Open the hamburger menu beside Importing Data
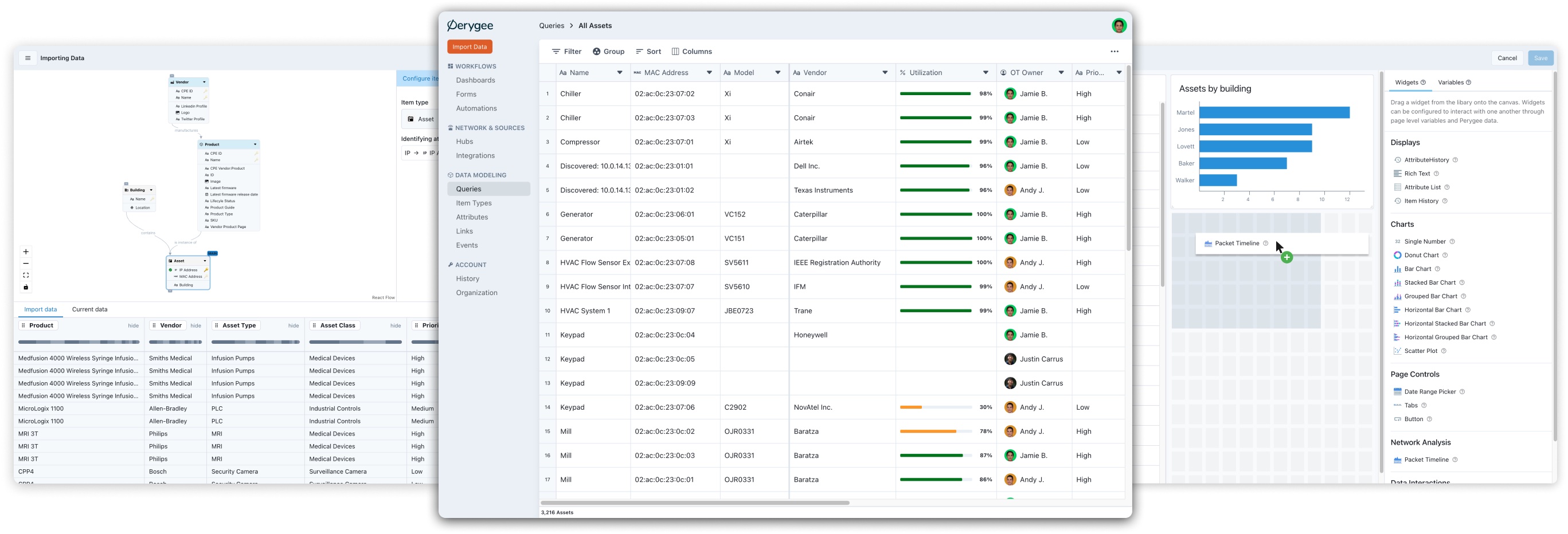 (28, 58)
